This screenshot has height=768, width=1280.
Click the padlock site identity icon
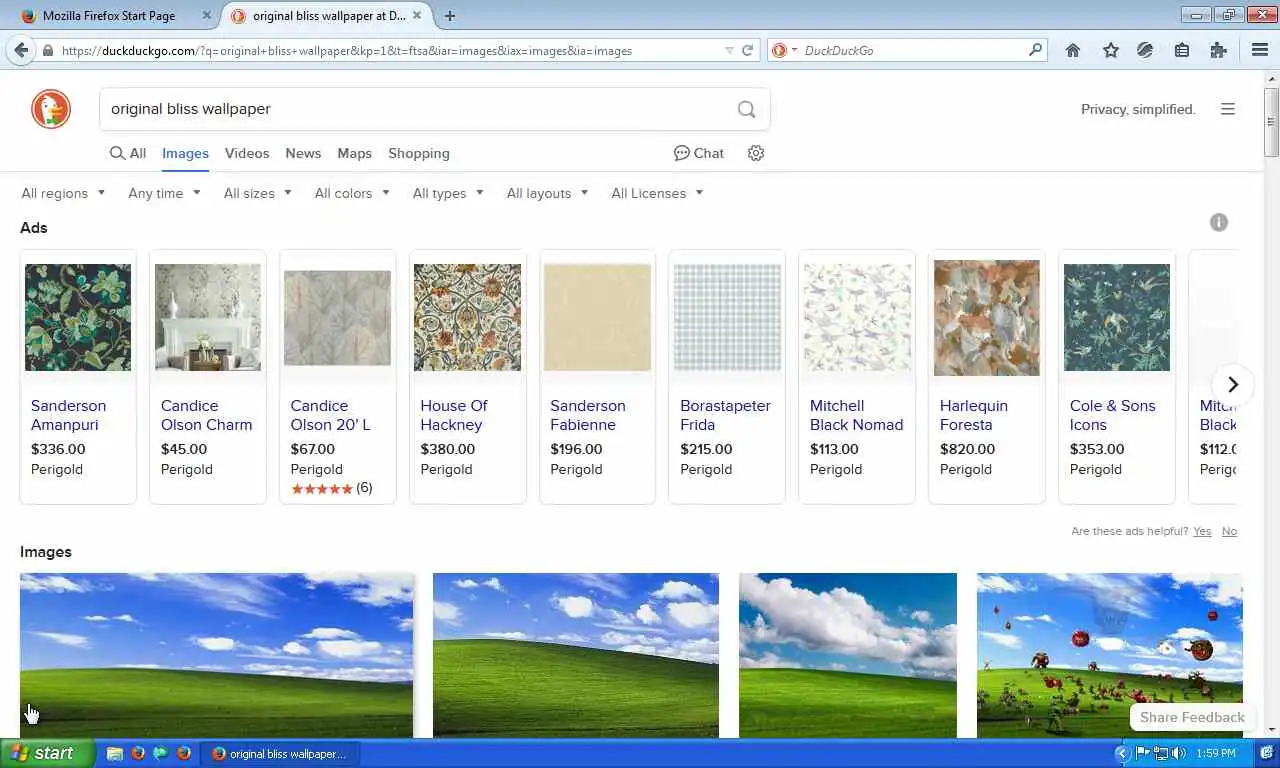coord(47,50)
